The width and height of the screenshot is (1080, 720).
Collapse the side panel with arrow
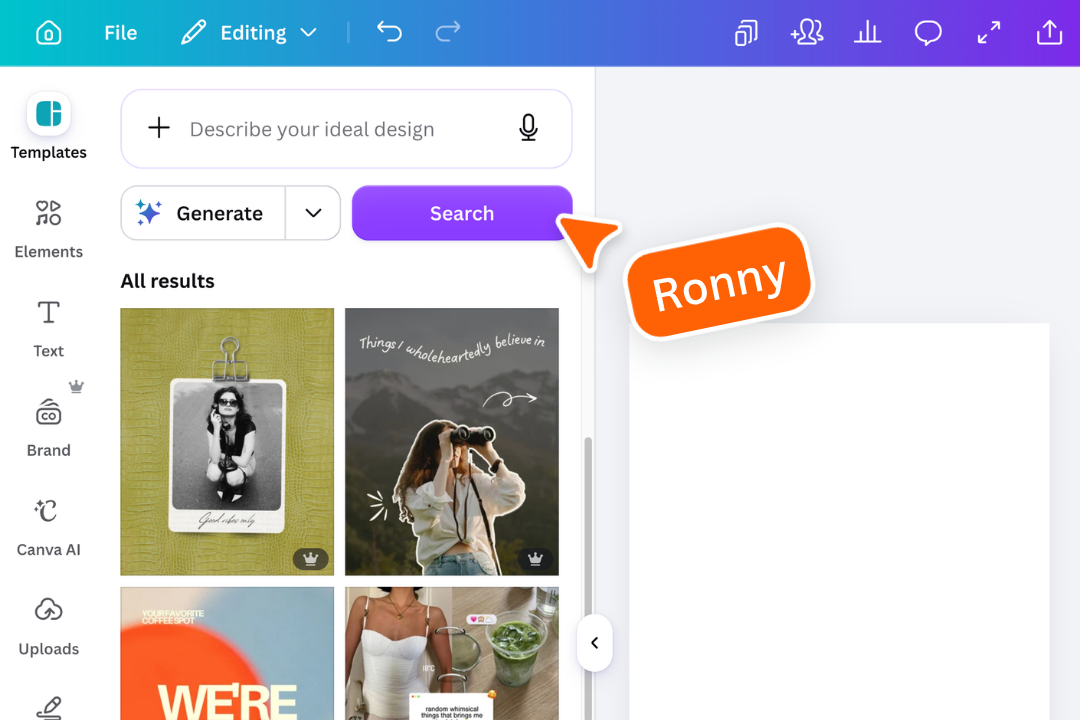[x=594, y=643]
